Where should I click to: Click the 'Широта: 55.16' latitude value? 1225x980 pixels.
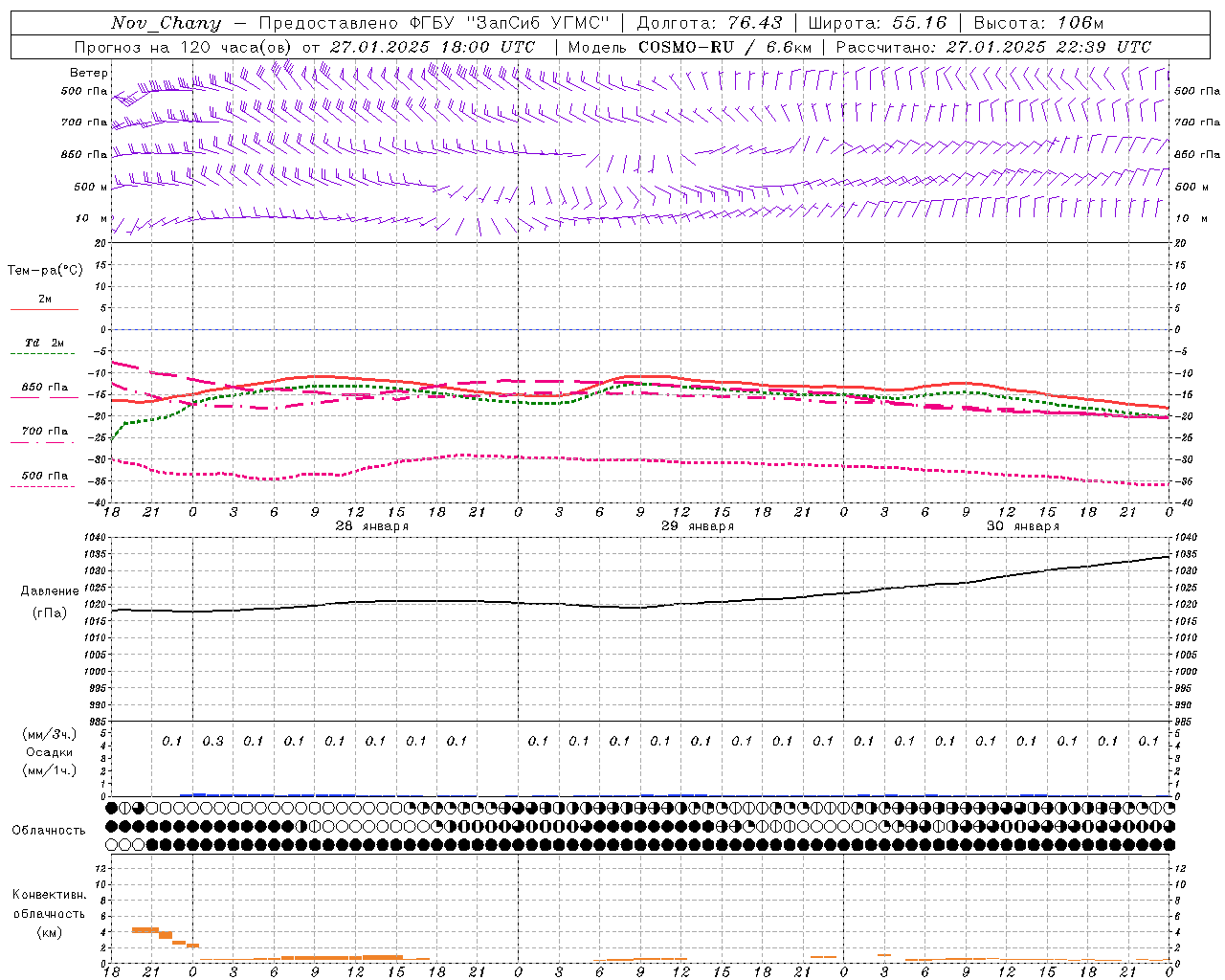(878, 23)
